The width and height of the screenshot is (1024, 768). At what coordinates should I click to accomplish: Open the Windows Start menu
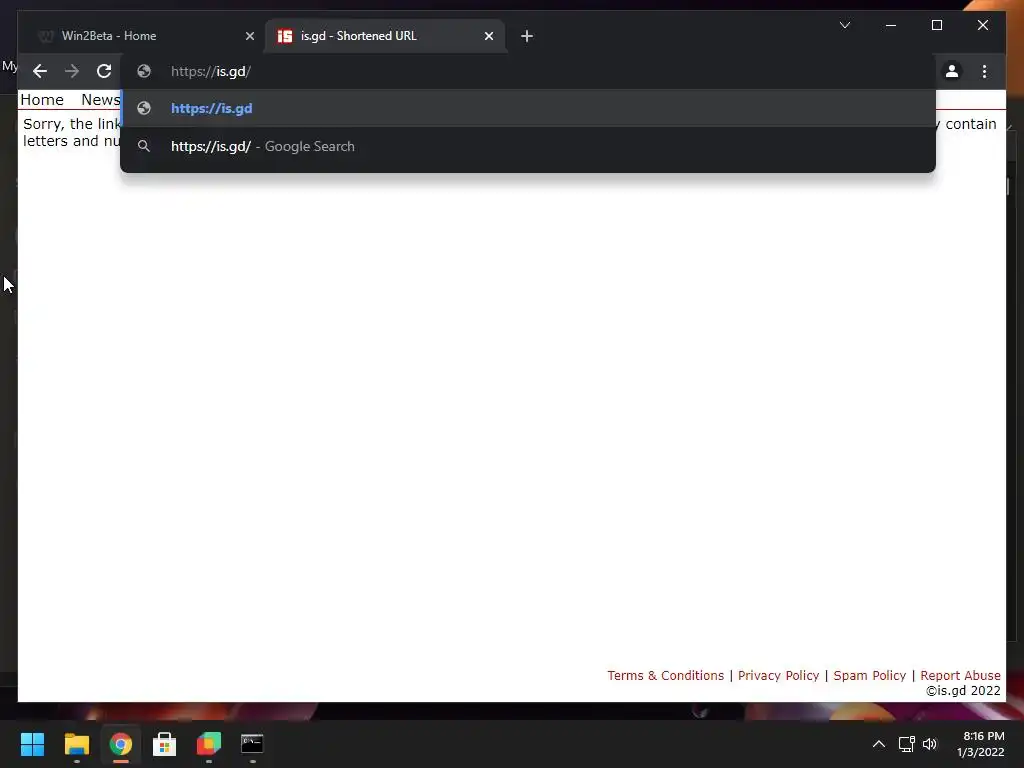[x=32, y=744]
